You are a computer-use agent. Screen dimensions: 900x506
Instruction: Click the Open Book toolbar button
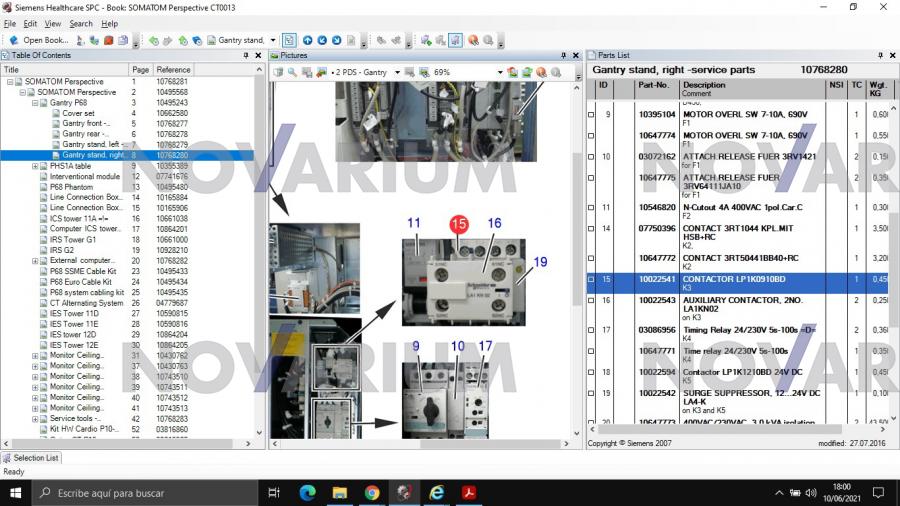tap(40, 40)
